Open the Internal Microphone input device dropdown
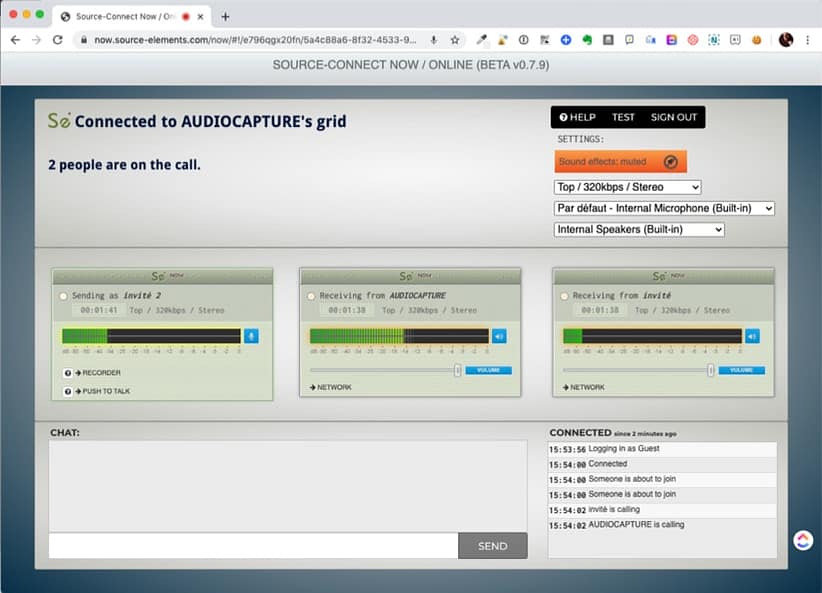The width and height of the screenshot is (822, 593). click(664, 208)
